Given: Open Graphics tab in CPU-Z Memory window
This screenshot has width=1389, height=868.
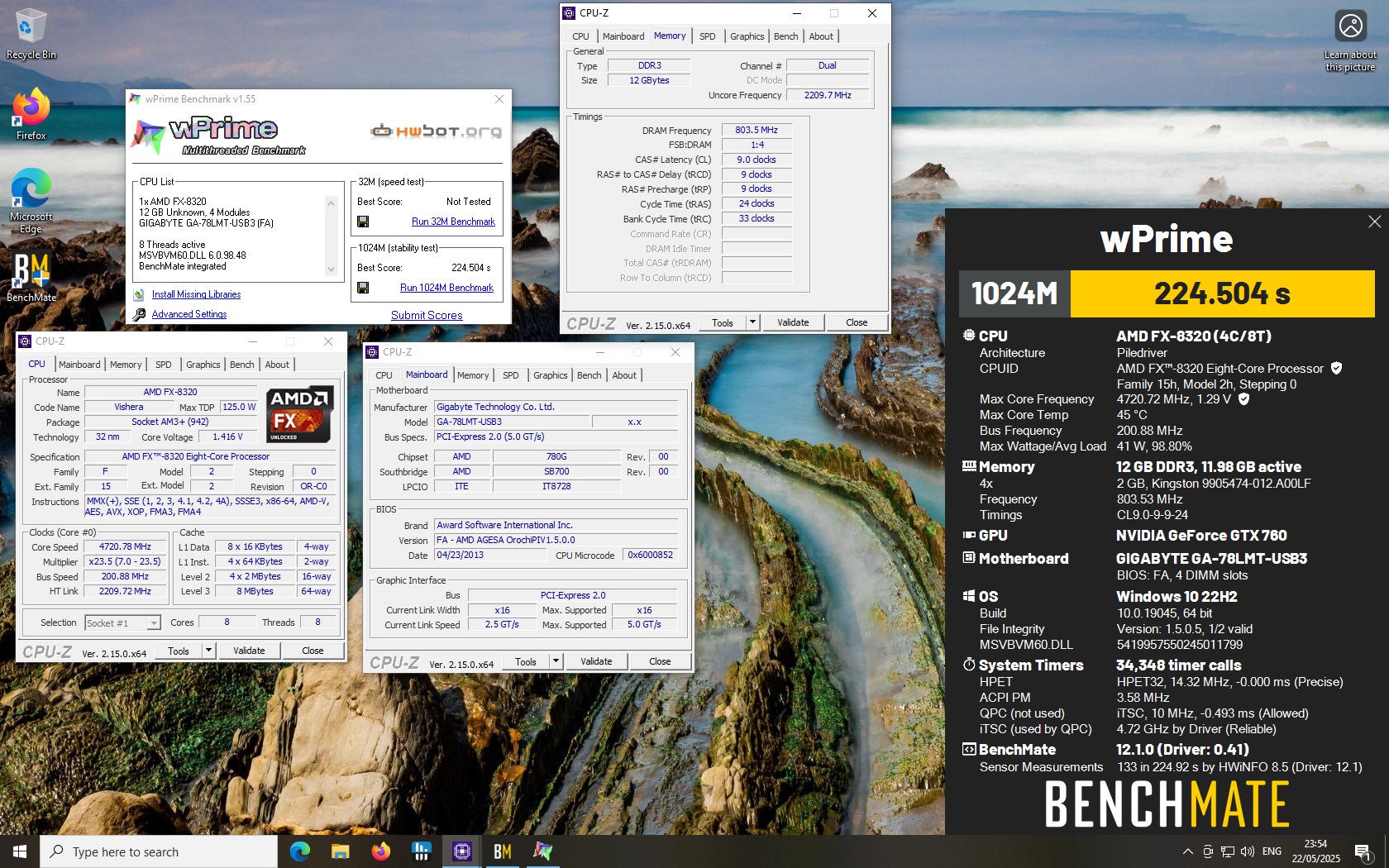Looking at the screenshot, I should click(747, 36).
